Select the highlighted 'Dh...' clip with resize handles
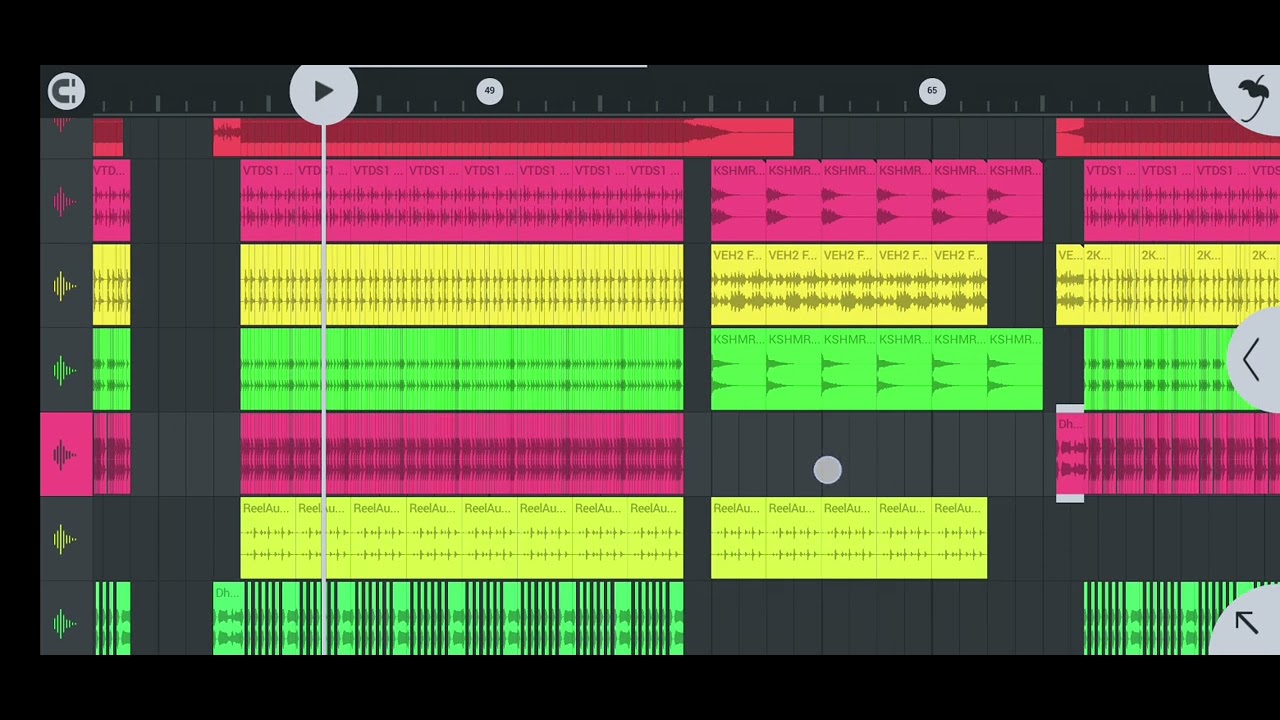Screen dimensions: 1280x720 point(1070,454)
